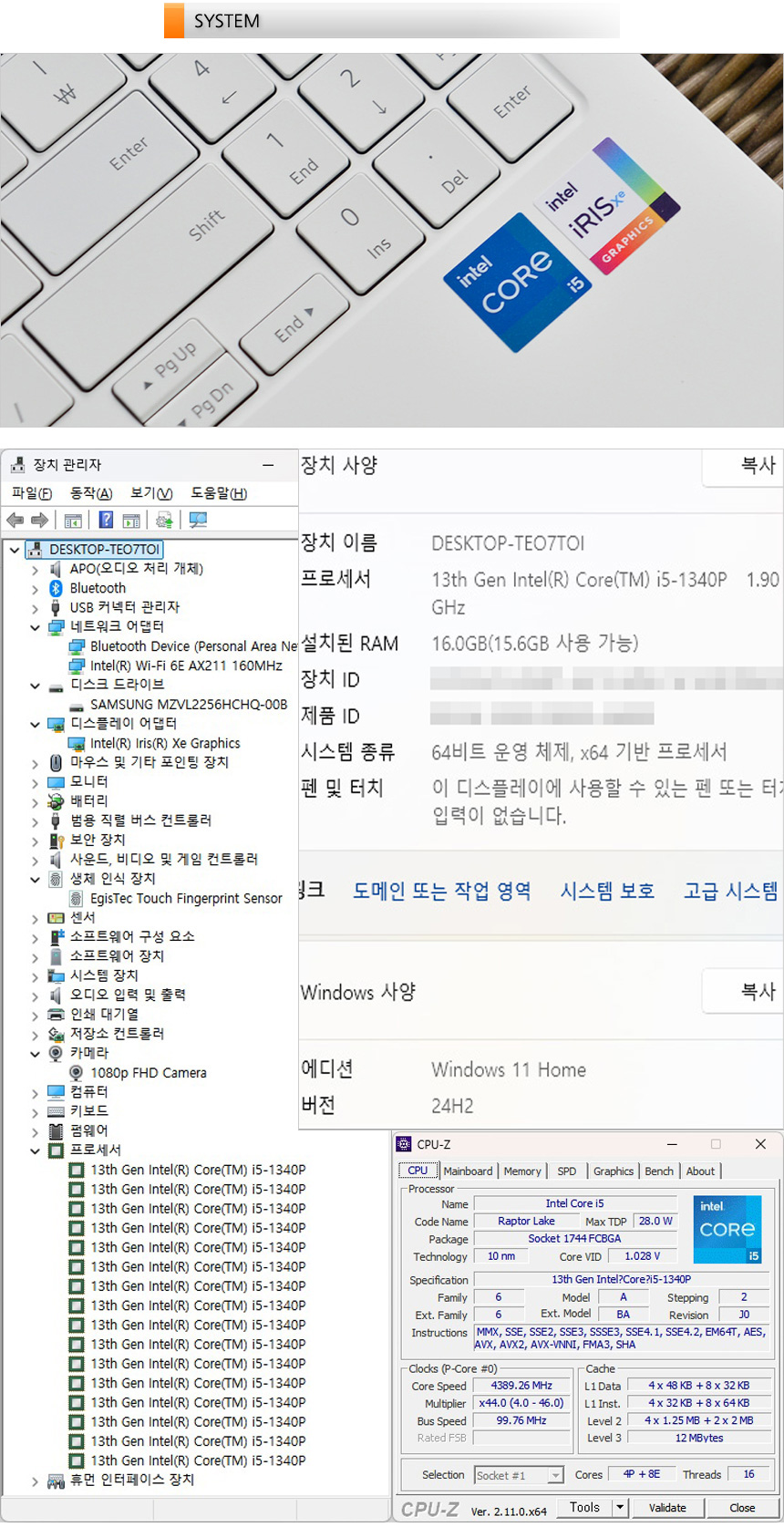Click the Bluetooth device category icon

[x=56, y=588]
